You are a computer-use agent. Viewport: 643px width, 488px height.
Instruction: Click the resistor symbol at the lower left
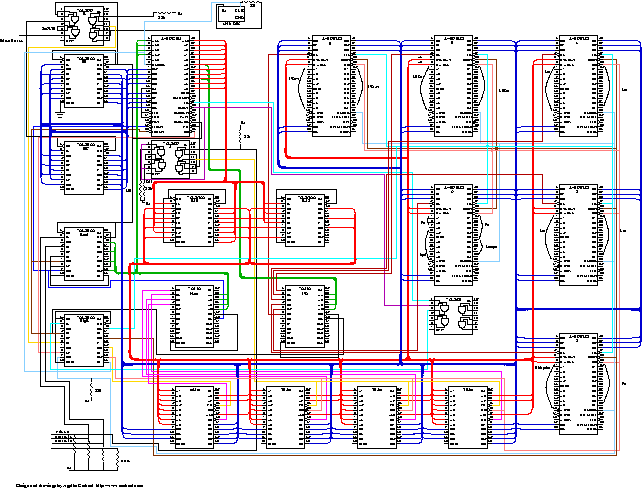(x=91, y=387)
